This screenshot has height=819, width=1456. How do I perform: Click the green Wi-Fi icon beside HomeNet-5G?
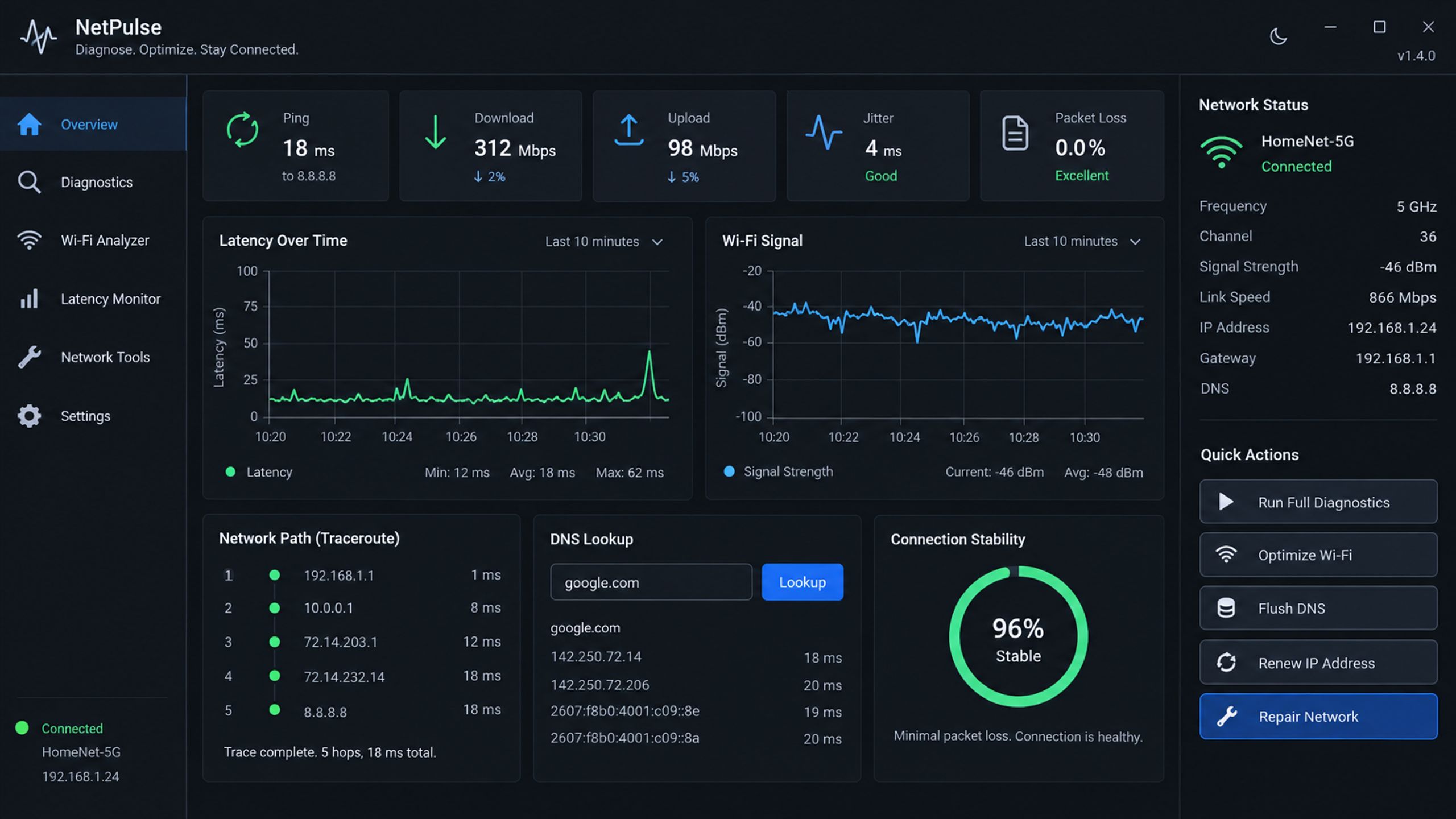point(1221,152)
